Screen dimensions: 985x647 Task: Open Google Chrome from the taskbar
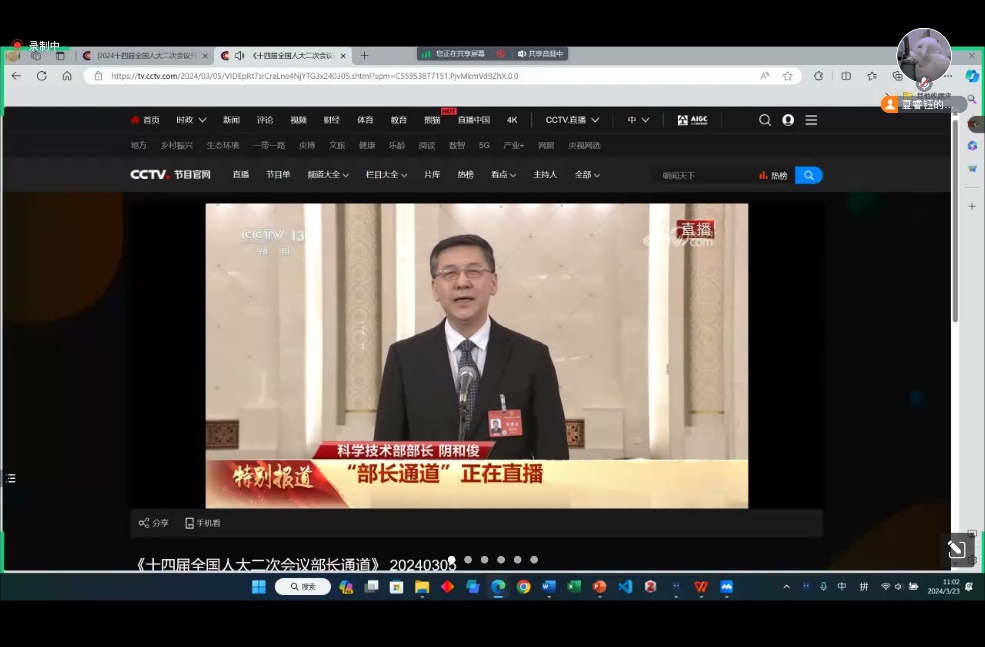click(523, 587)
